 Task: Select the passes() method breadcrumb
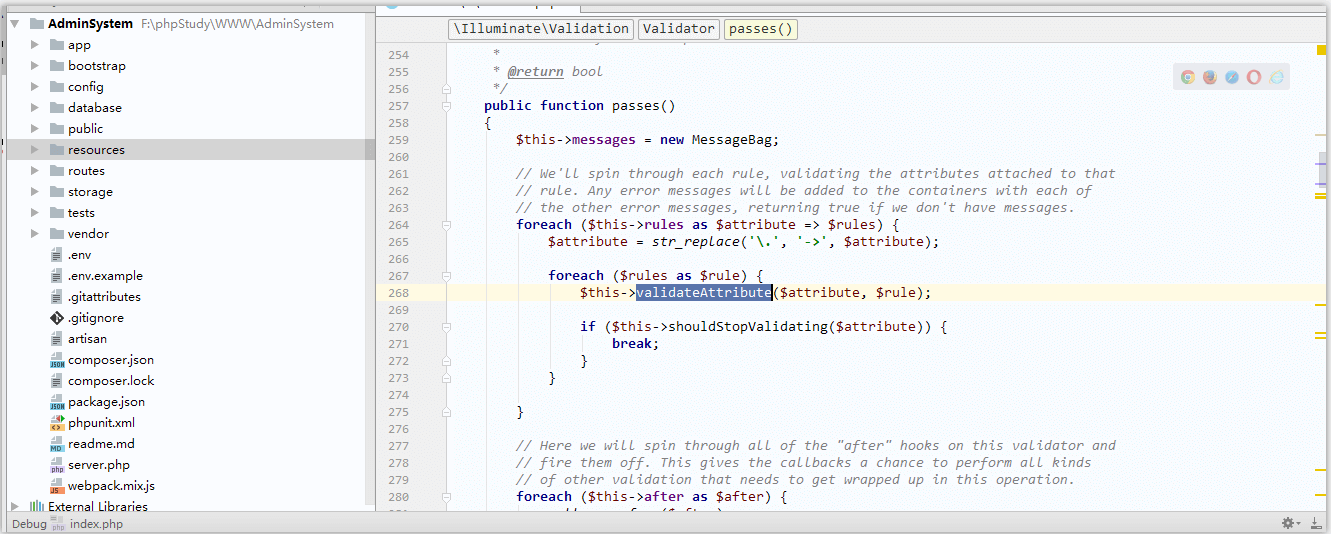(x=761, y=29)
